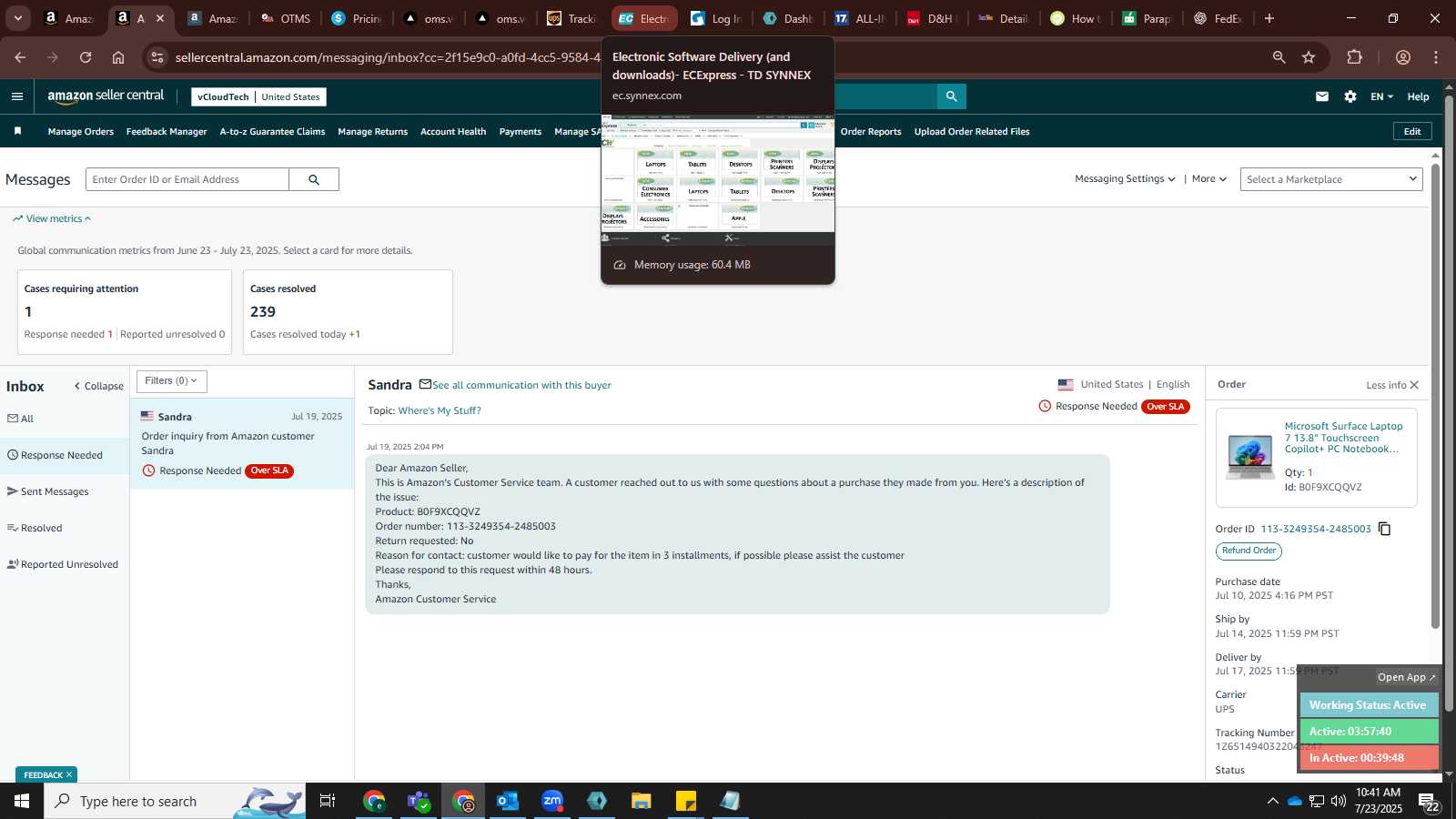Go back with the browser back arrow
The height and width of the screenshot is (819, 1456).
click(x=20, y=57)
